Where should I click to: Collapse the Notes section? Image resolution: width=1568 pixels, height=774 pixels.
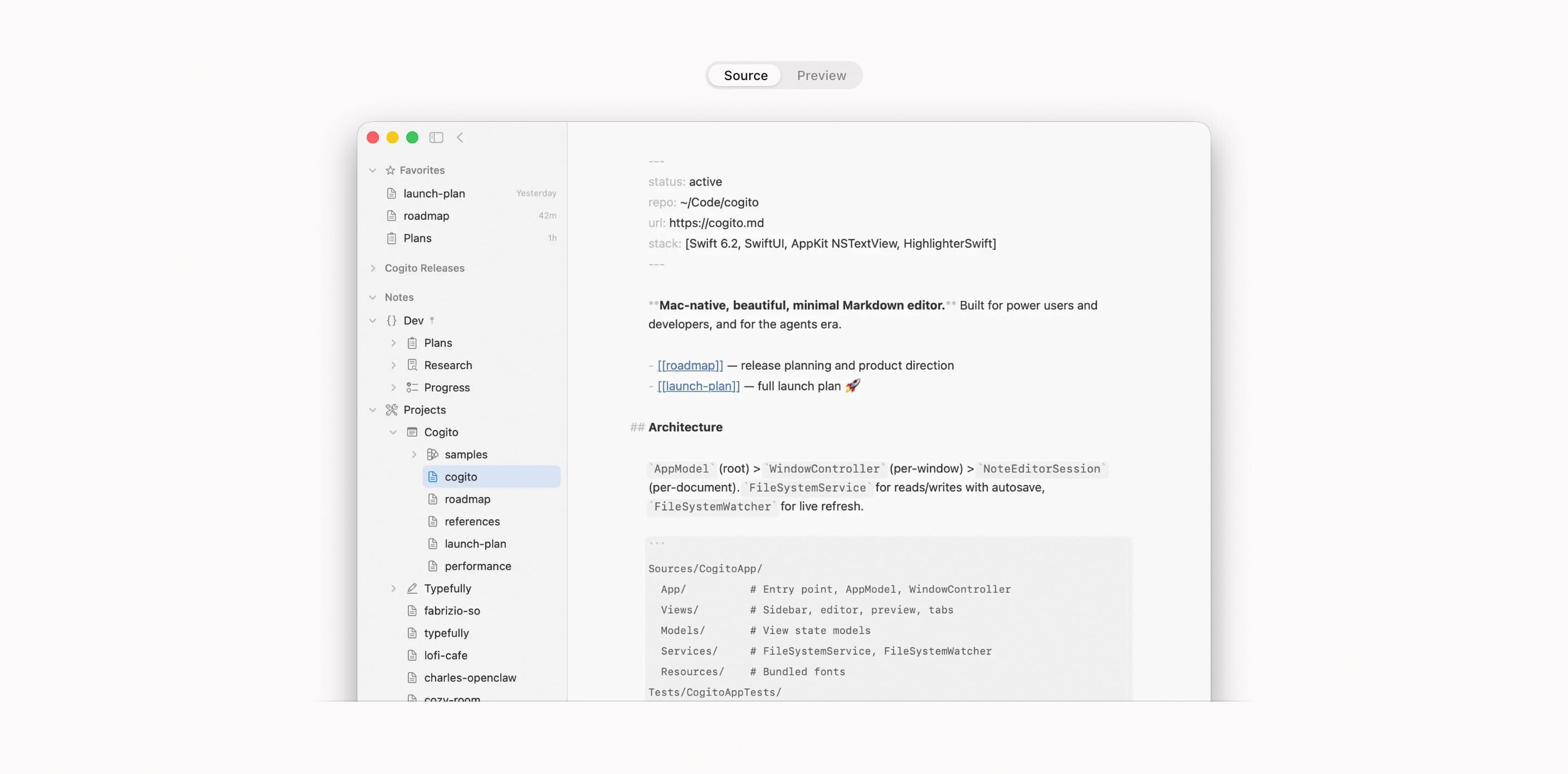(x=372, y=298)
